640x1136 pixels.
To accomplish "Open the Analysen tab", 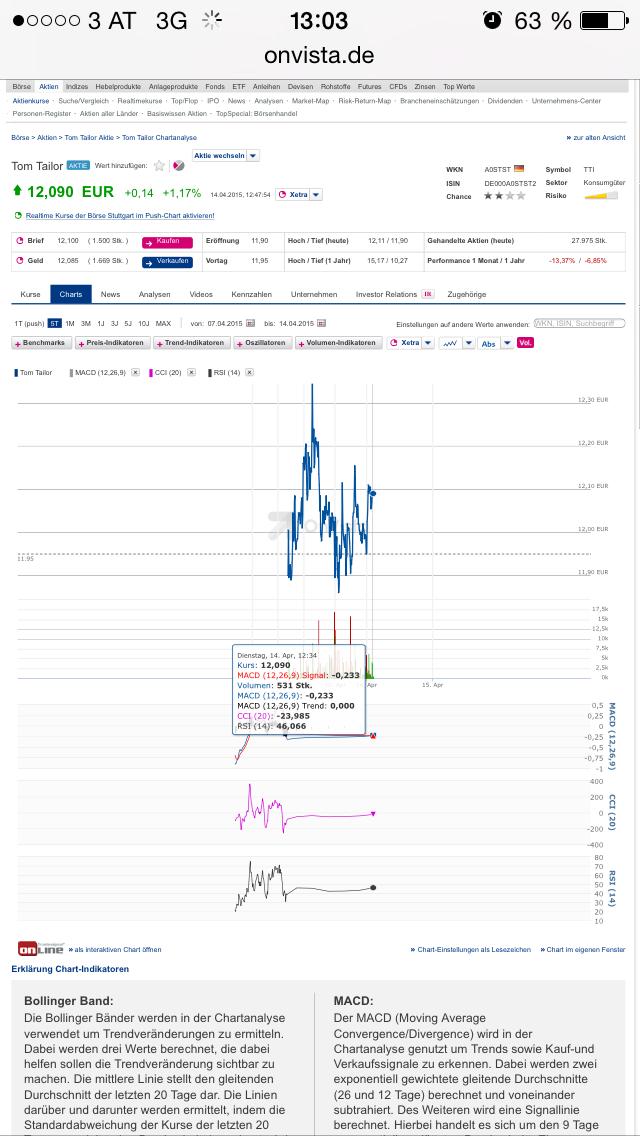I will point(154,294).
